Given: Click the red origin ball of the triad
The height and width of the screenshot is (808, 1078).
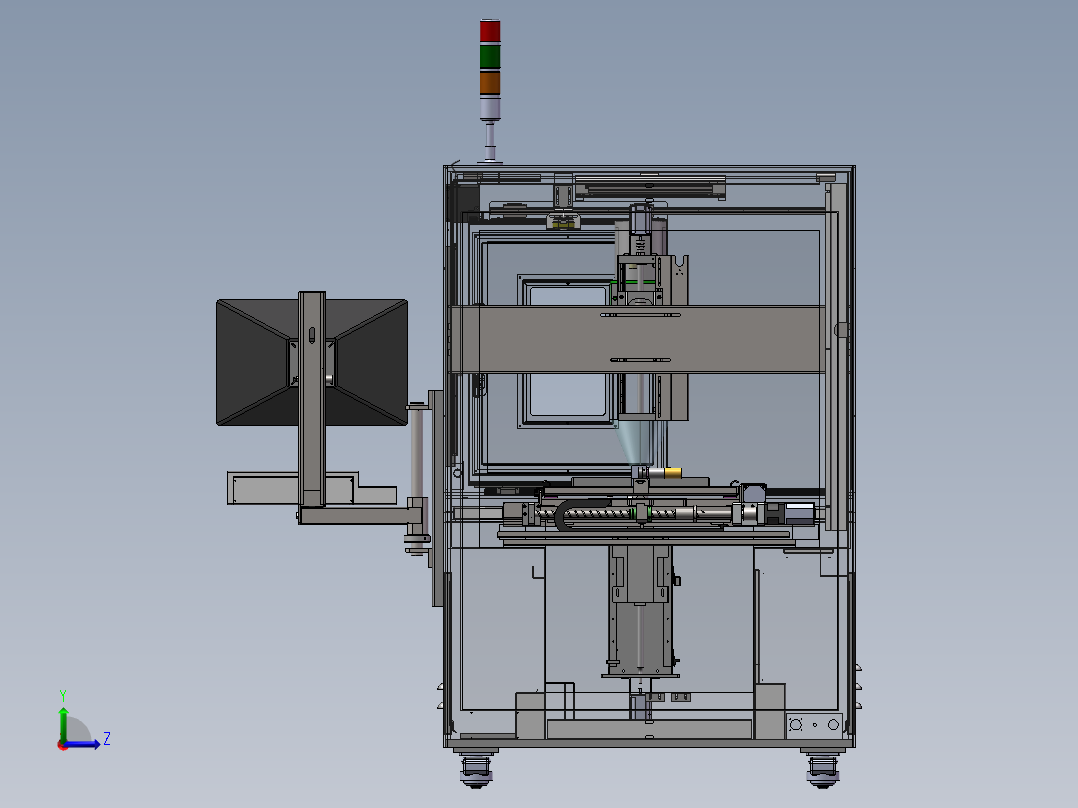Looking at the screenshot, I should 62,745.
